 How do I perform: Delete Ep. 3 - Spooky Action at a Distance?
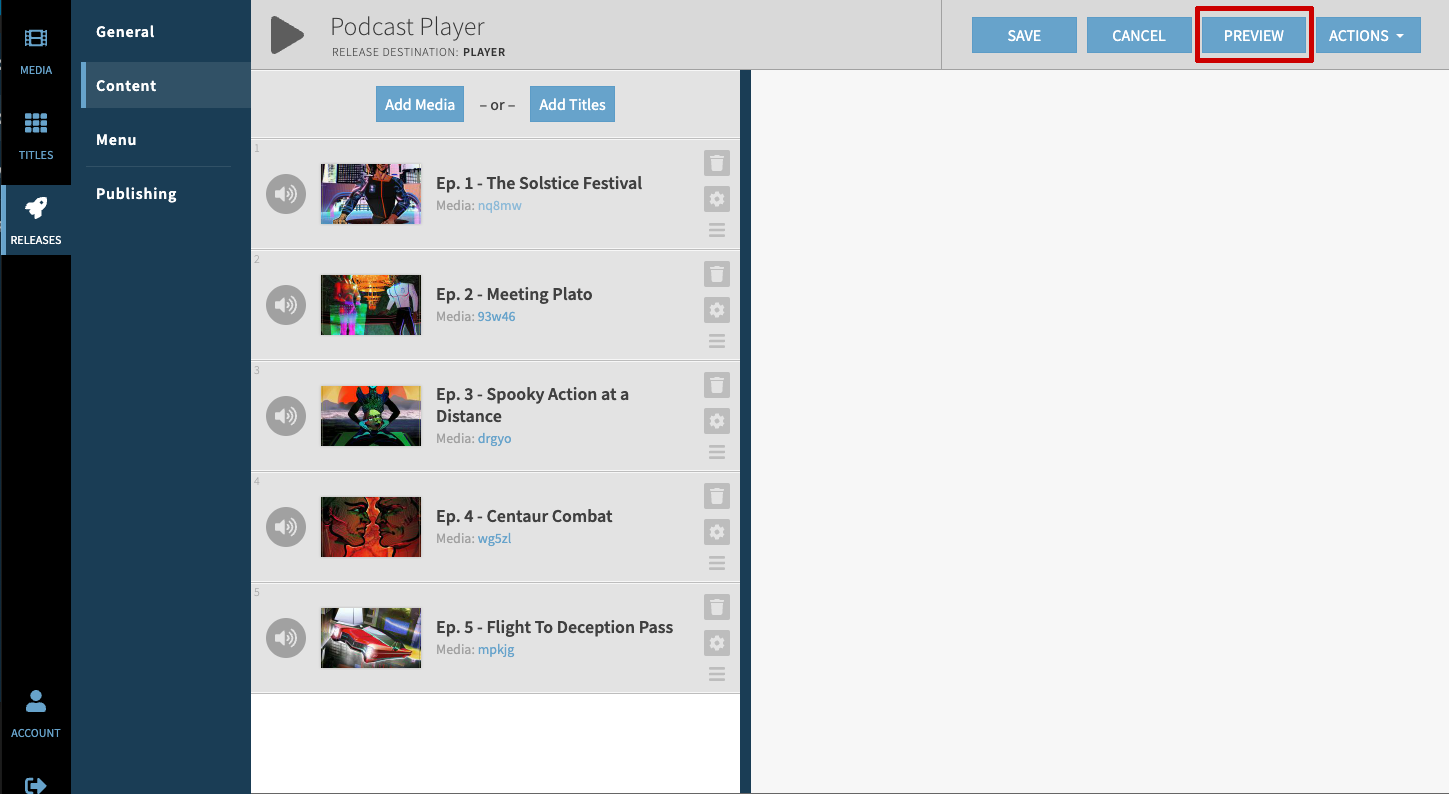[716, 385]
